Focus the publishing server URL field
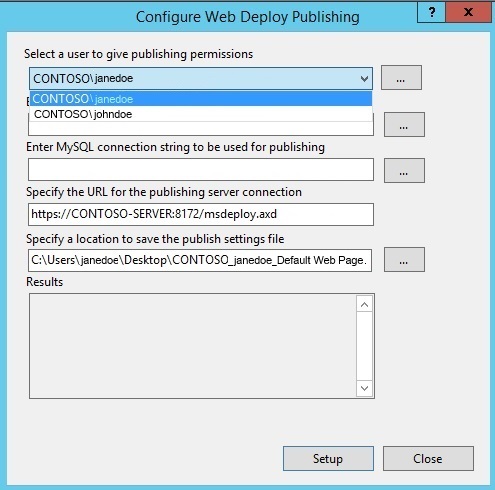This screenshot has width=495, height=490. 201,214
